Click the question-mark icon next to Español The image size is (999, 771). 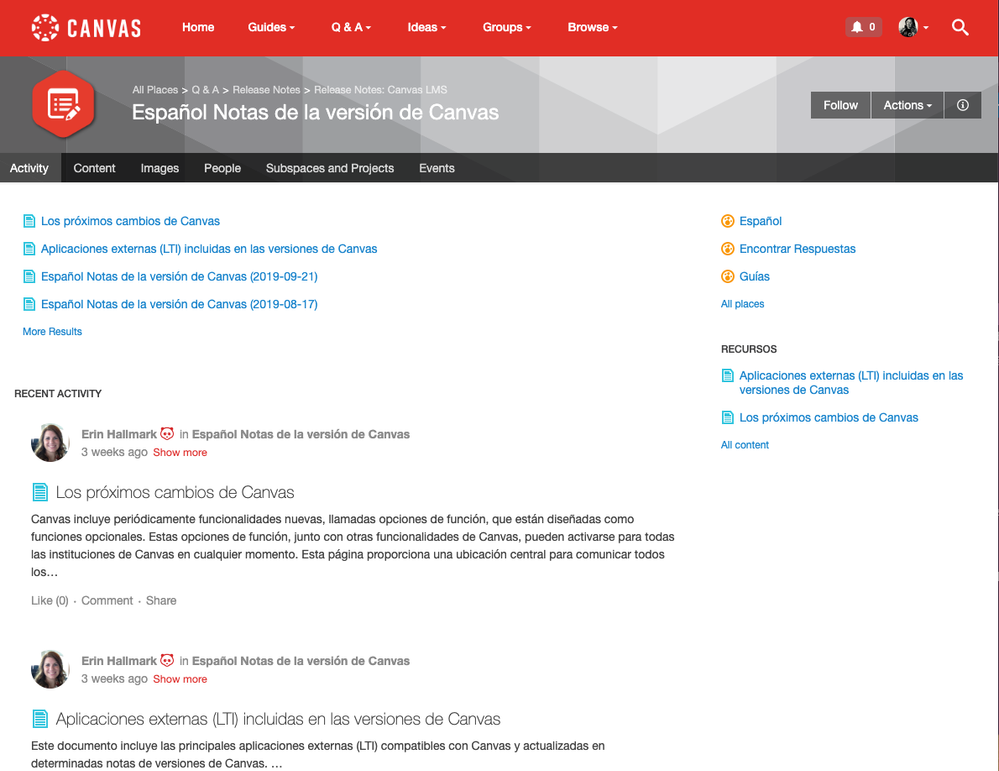(x=727, y=221)
